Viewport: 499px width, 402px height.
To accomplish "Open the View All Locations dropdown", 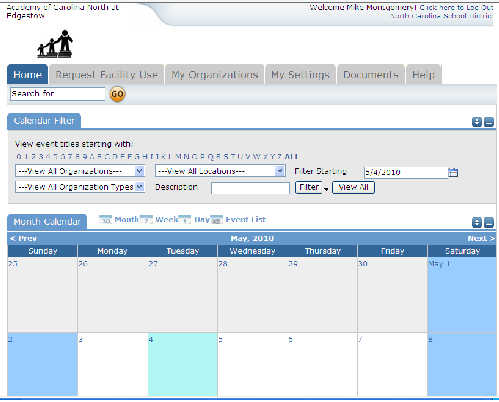I will point(220,171).
